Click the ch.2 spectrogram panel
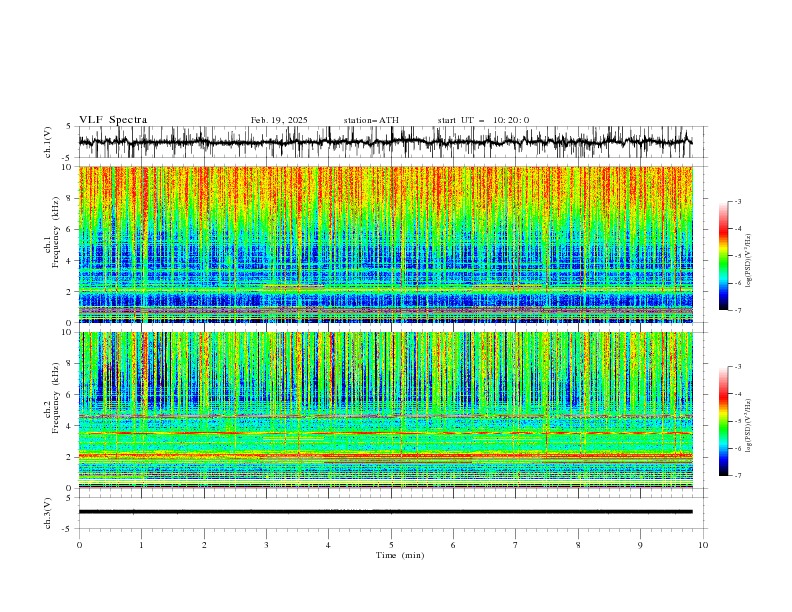 386,410
